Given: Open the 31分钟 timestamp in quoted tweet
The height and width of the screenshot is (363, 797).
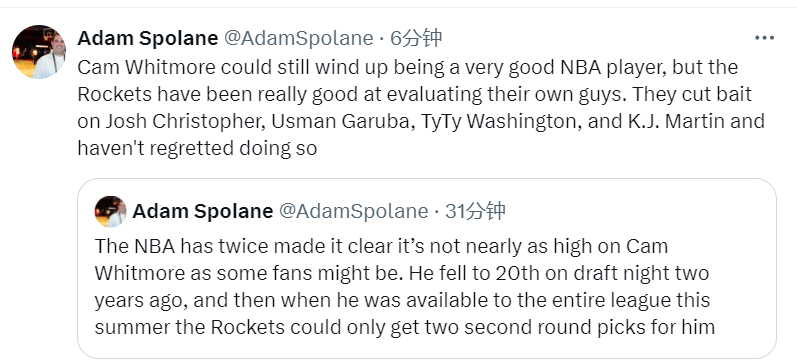Looking at the screenshot, I should click(475, 211).
